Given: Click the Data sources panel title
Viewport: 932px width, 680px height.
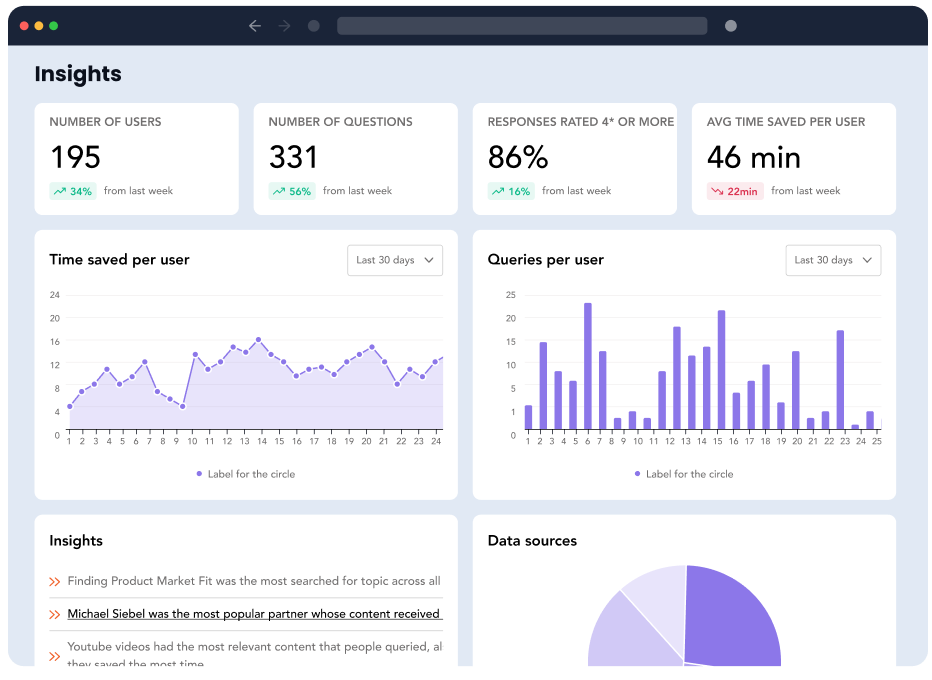Looking at the screenshot, I should tap(532, 541).
